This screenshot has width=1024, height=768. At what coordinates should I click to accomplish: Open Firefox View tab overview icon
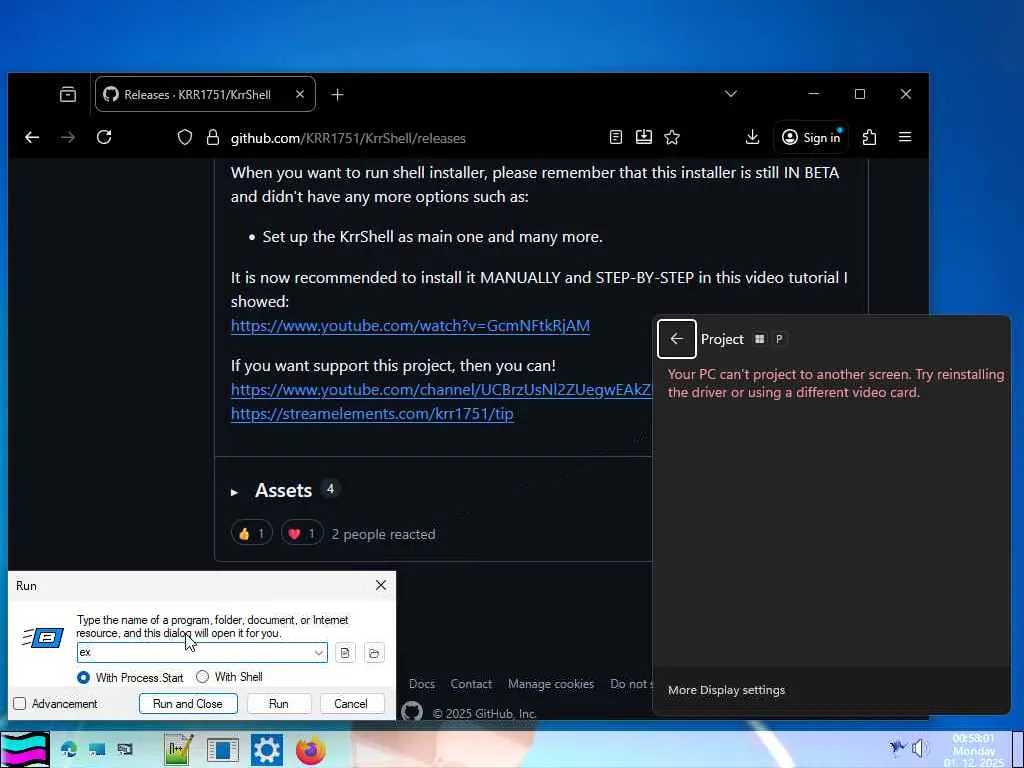[68, 95]
